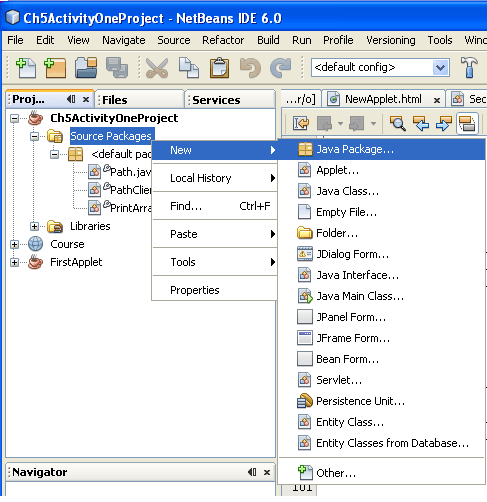Open Local History submenu
Viewport: 487px width, 502px height.
click(215, 178)
